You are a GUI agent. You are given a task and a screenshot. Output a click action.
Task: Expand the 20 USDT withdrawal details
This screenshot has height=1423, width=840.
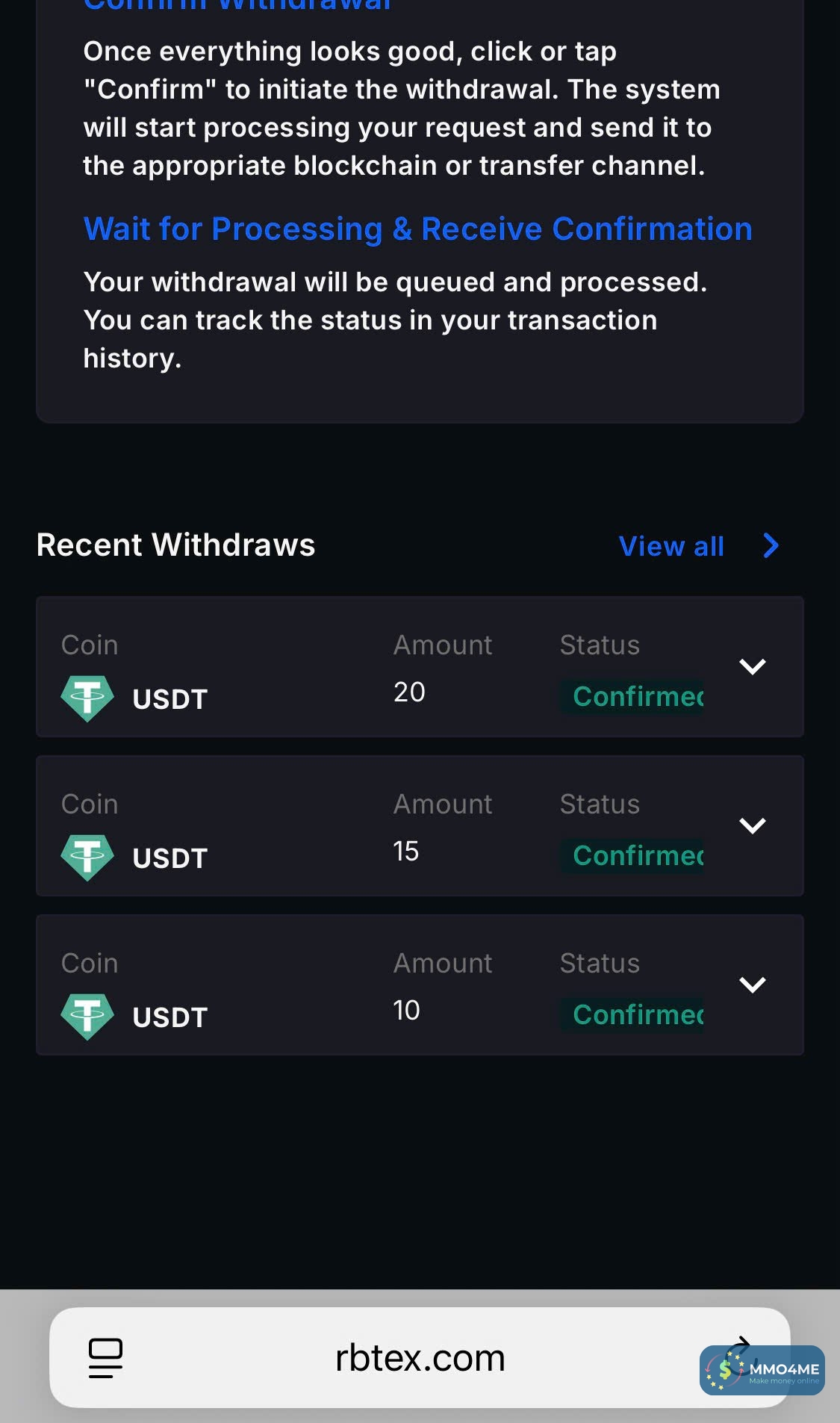(x=752, y=666)
